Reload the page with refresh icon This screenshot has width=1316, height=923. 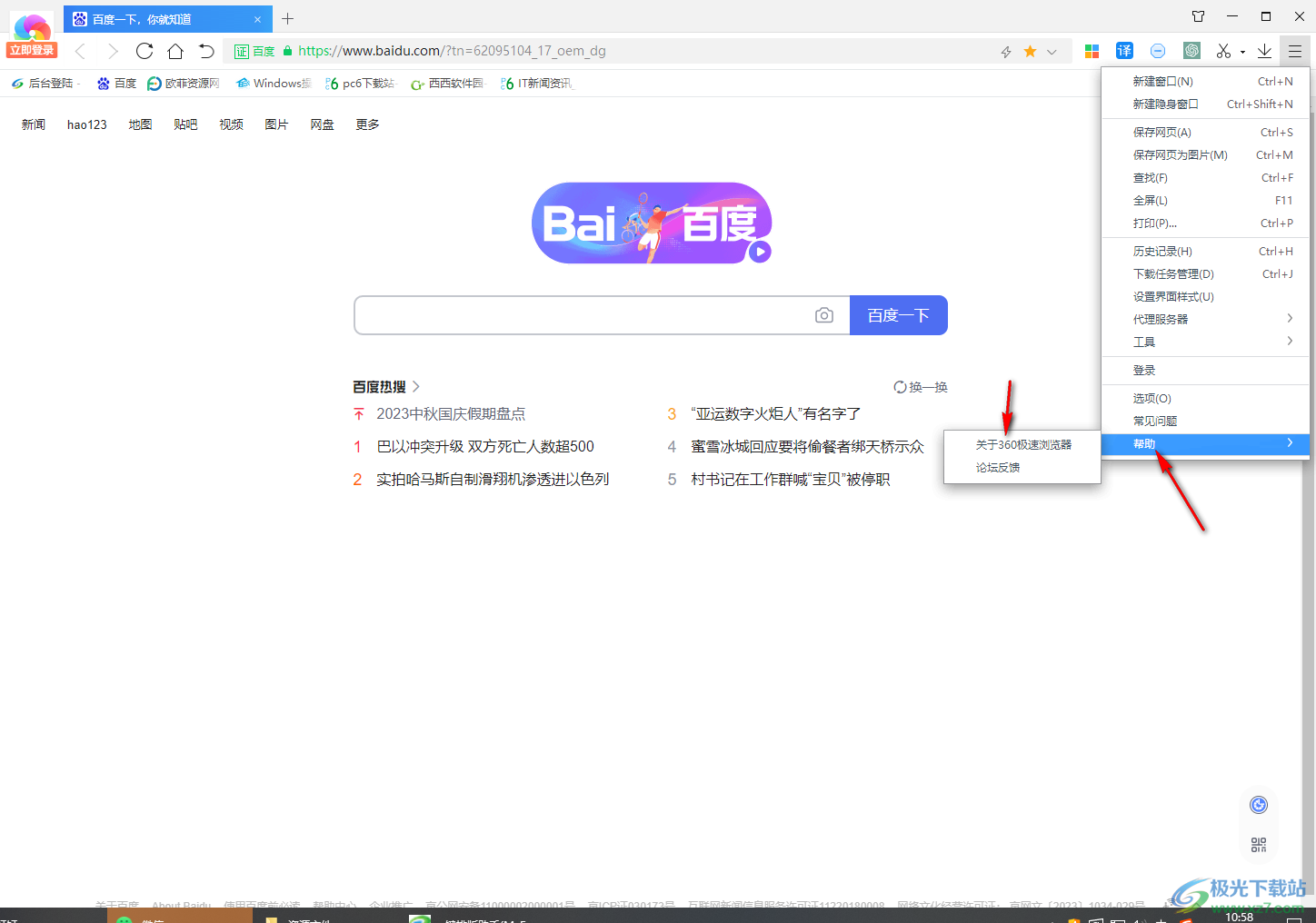(145, 51)
